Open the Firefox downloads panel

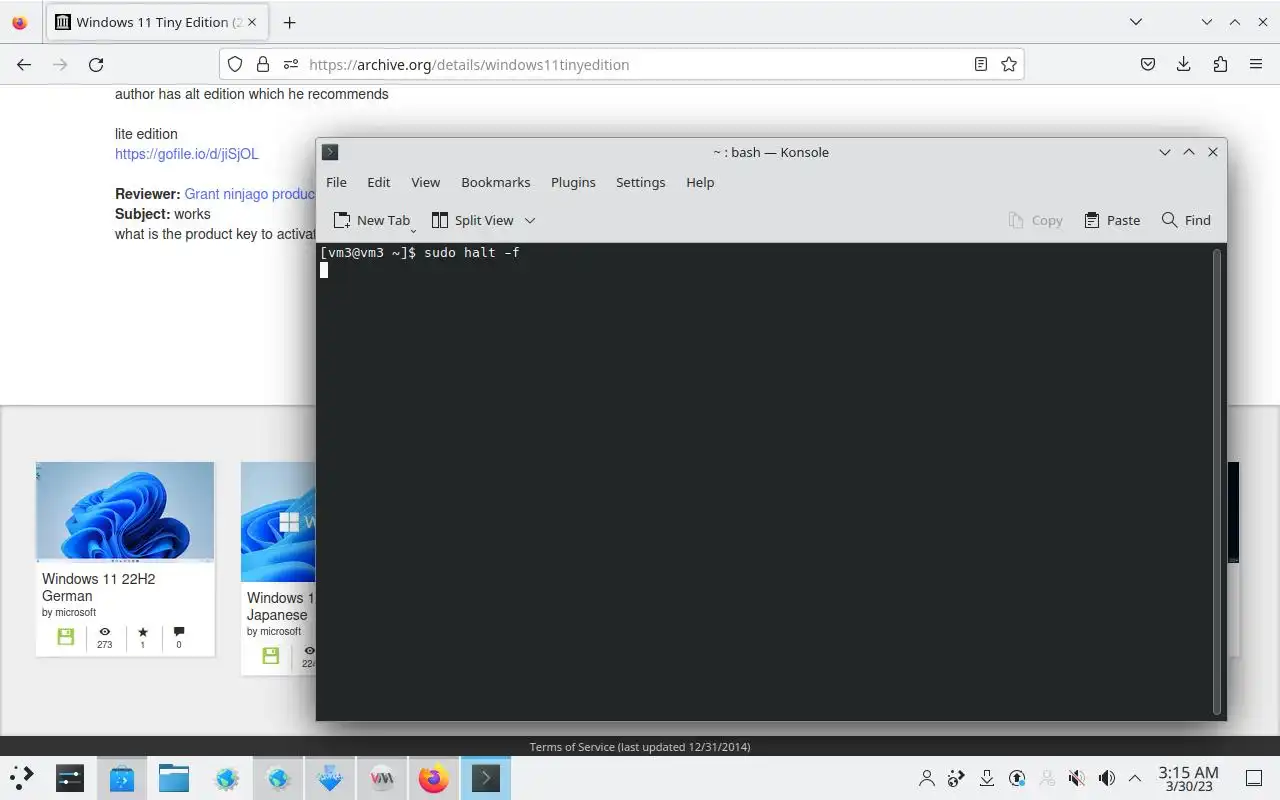(1184, 64)
